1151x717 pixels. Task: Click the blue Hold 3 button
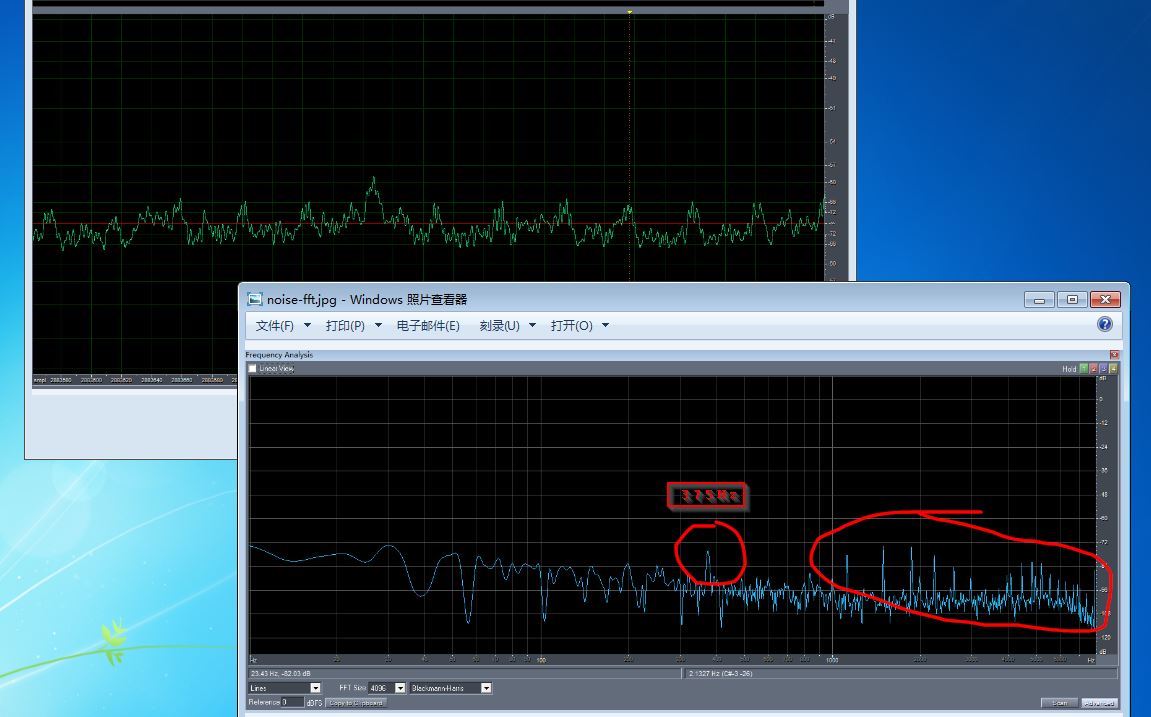click(x=1103, y=368)
